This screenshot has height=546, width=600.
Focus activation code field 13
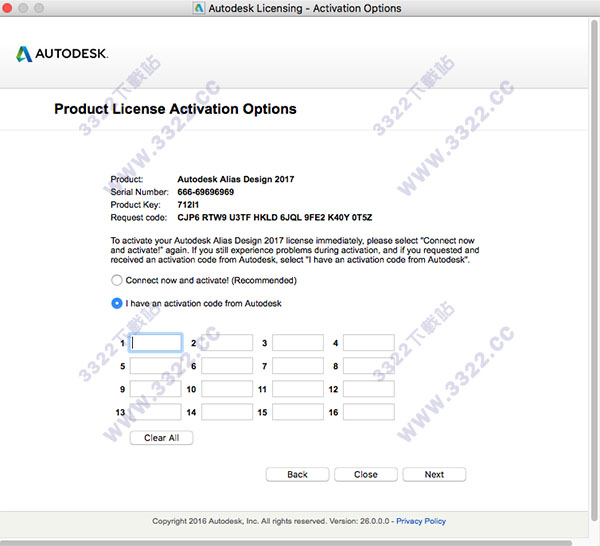(156, 412)
